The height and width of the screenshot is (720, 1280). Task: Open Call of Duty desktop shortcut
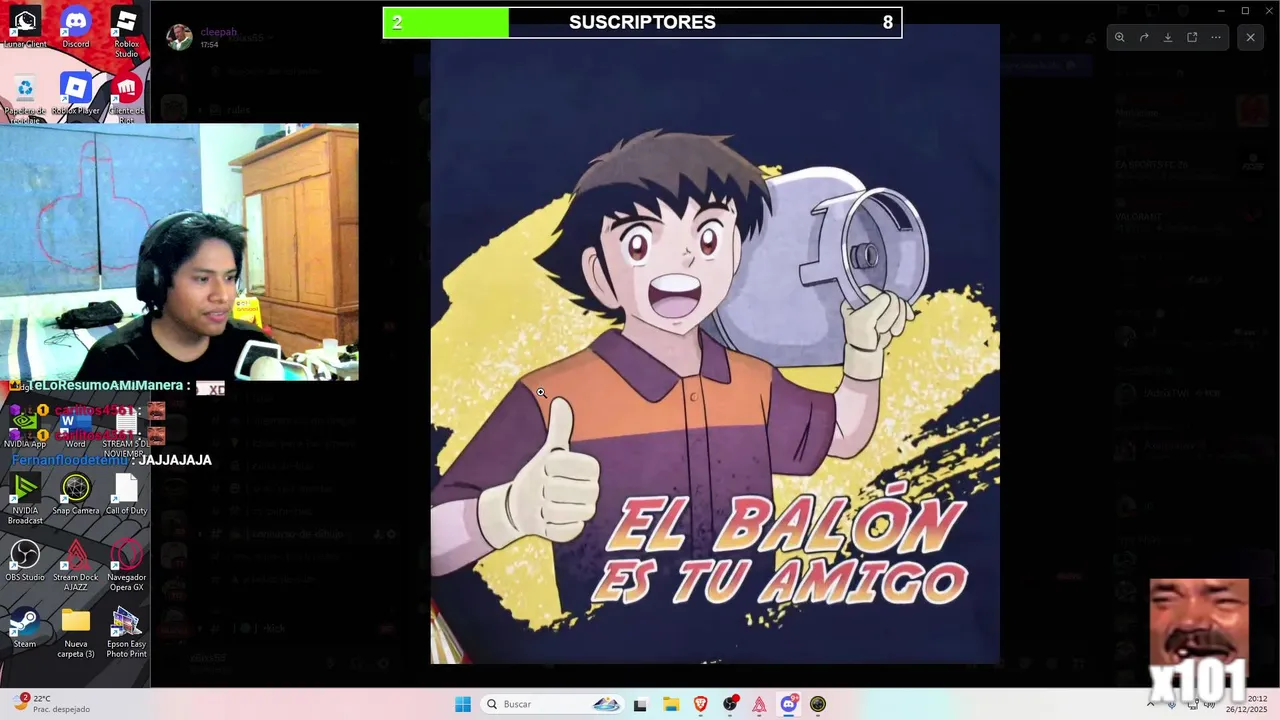(x=126, y=494)
